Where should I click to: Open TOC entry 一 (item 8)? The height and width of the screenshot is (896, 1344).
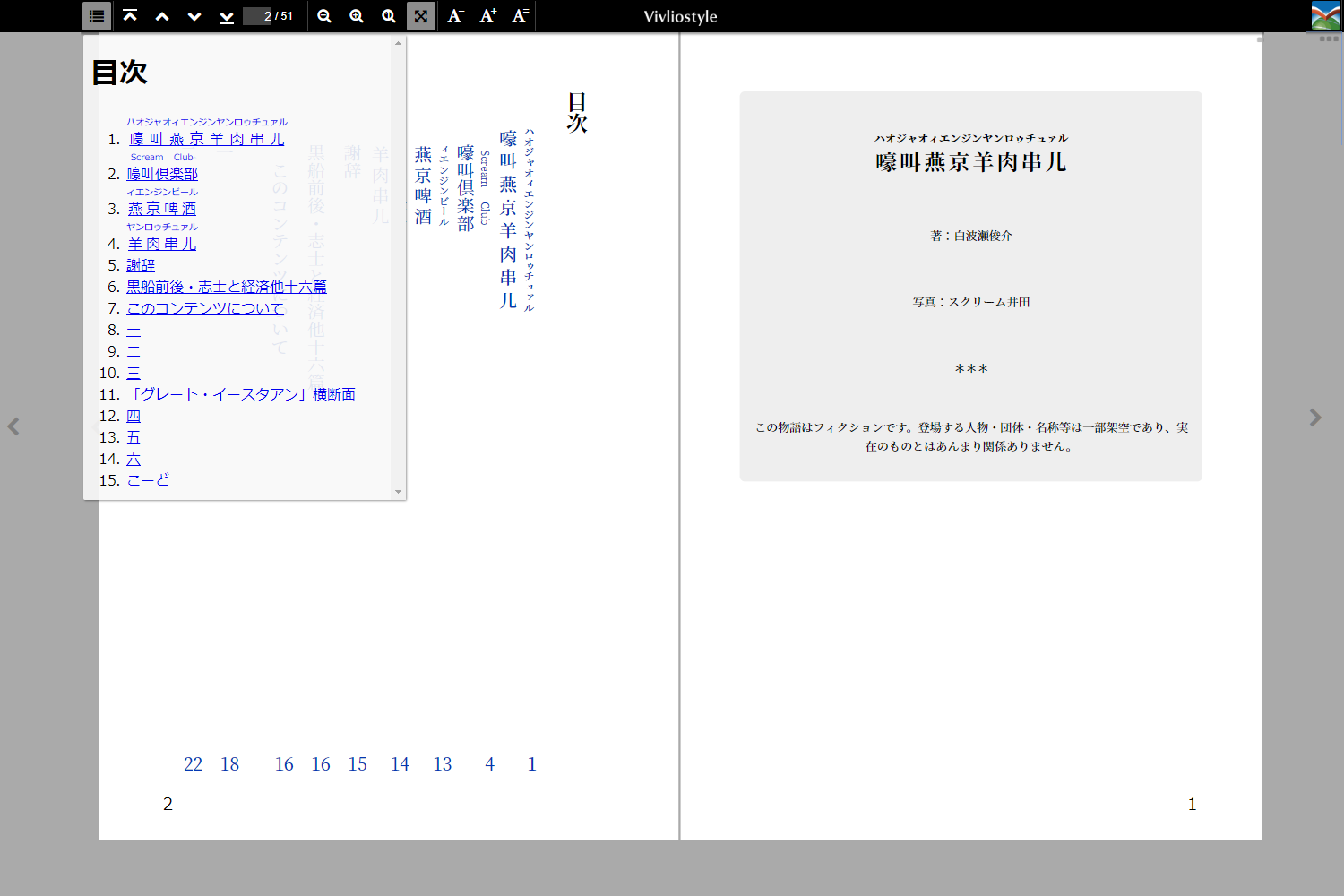point(134,330)
